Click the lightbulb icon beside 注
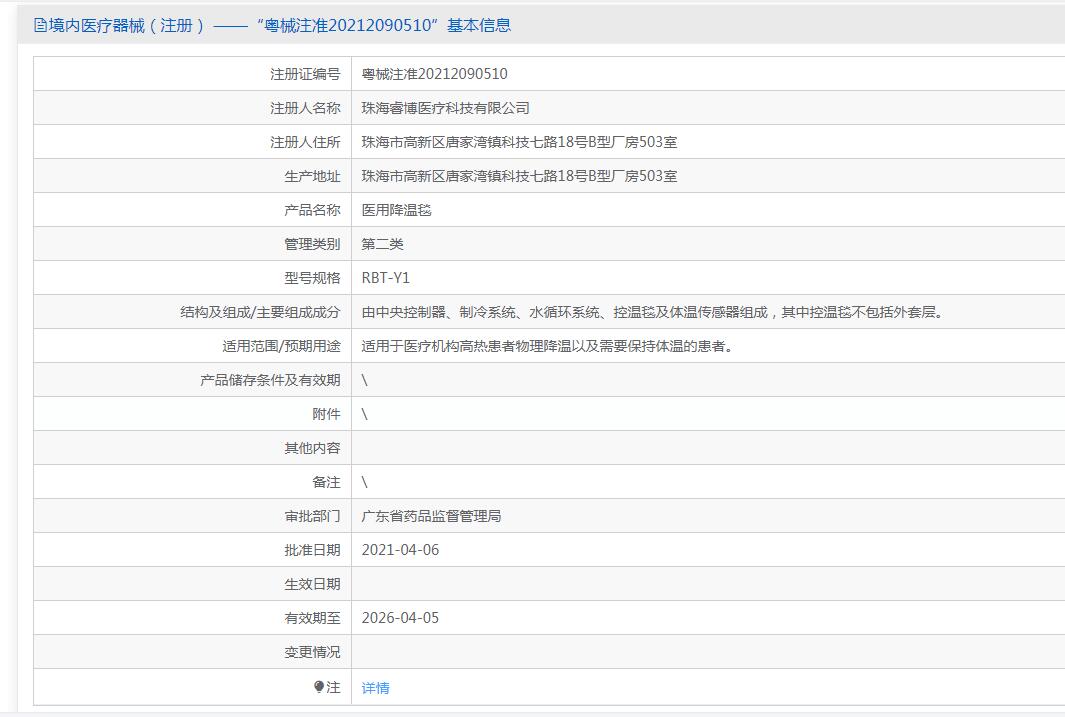Viewport: 1065px width, 717px height. pyautogui.click(x=319, y=687)
